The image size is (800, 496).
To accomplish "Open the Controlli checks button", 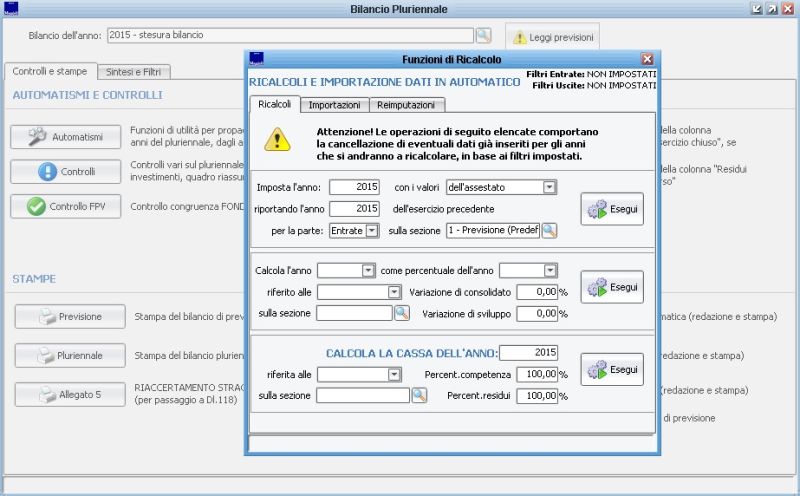I will point(66,171).
